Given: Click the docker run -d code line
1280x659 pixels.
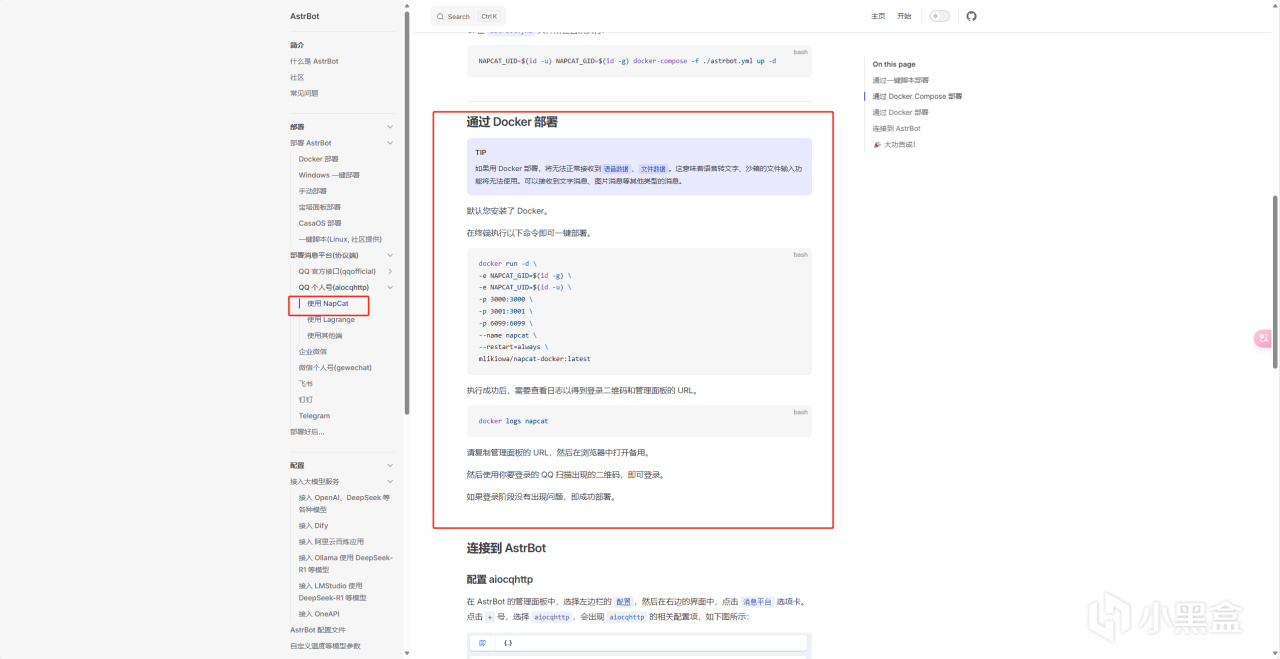Looking at the screenshot, I should (507, 263).
